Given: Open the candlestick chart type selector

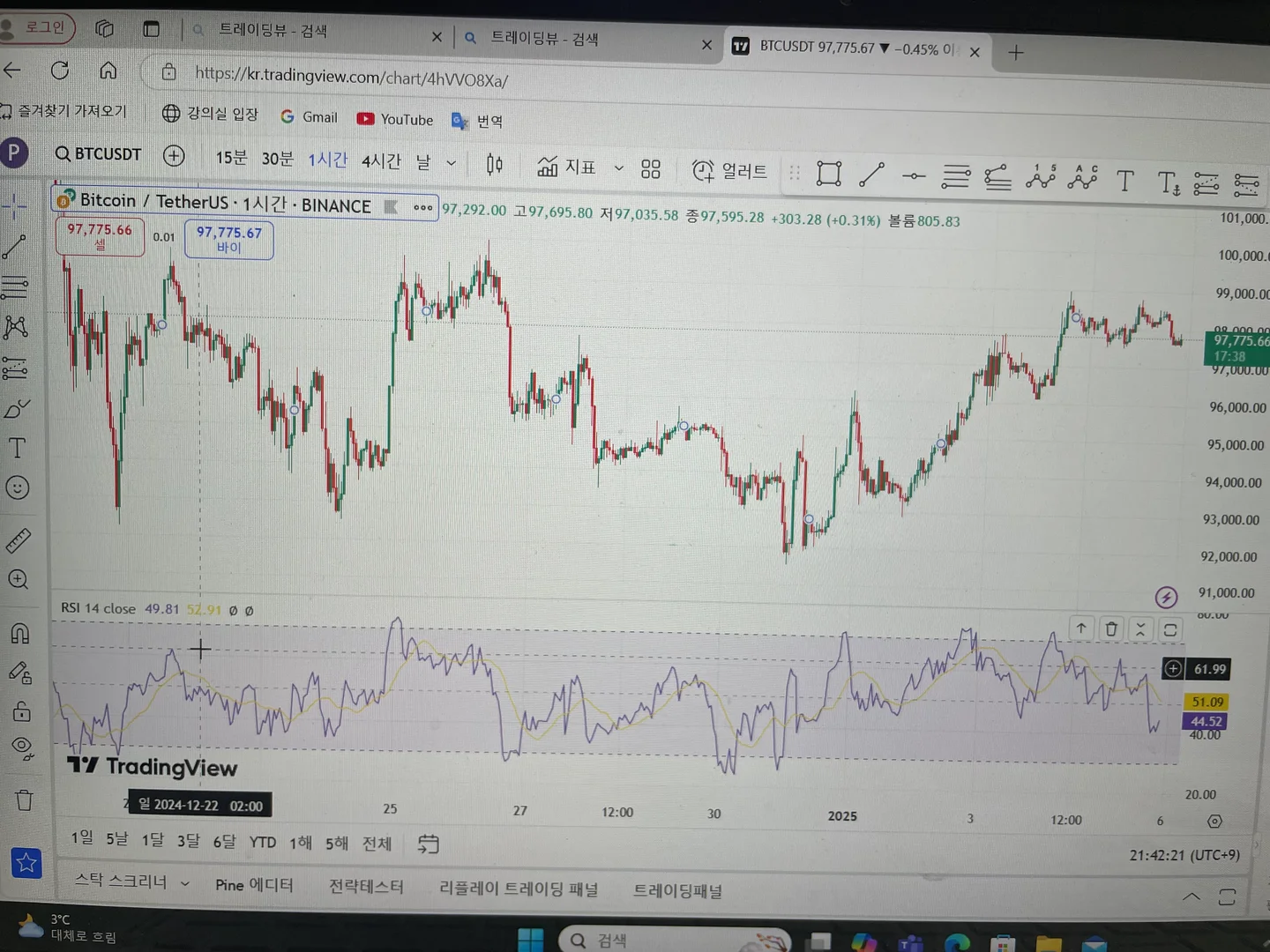Looking at the screenshot, I should [495, 165].
